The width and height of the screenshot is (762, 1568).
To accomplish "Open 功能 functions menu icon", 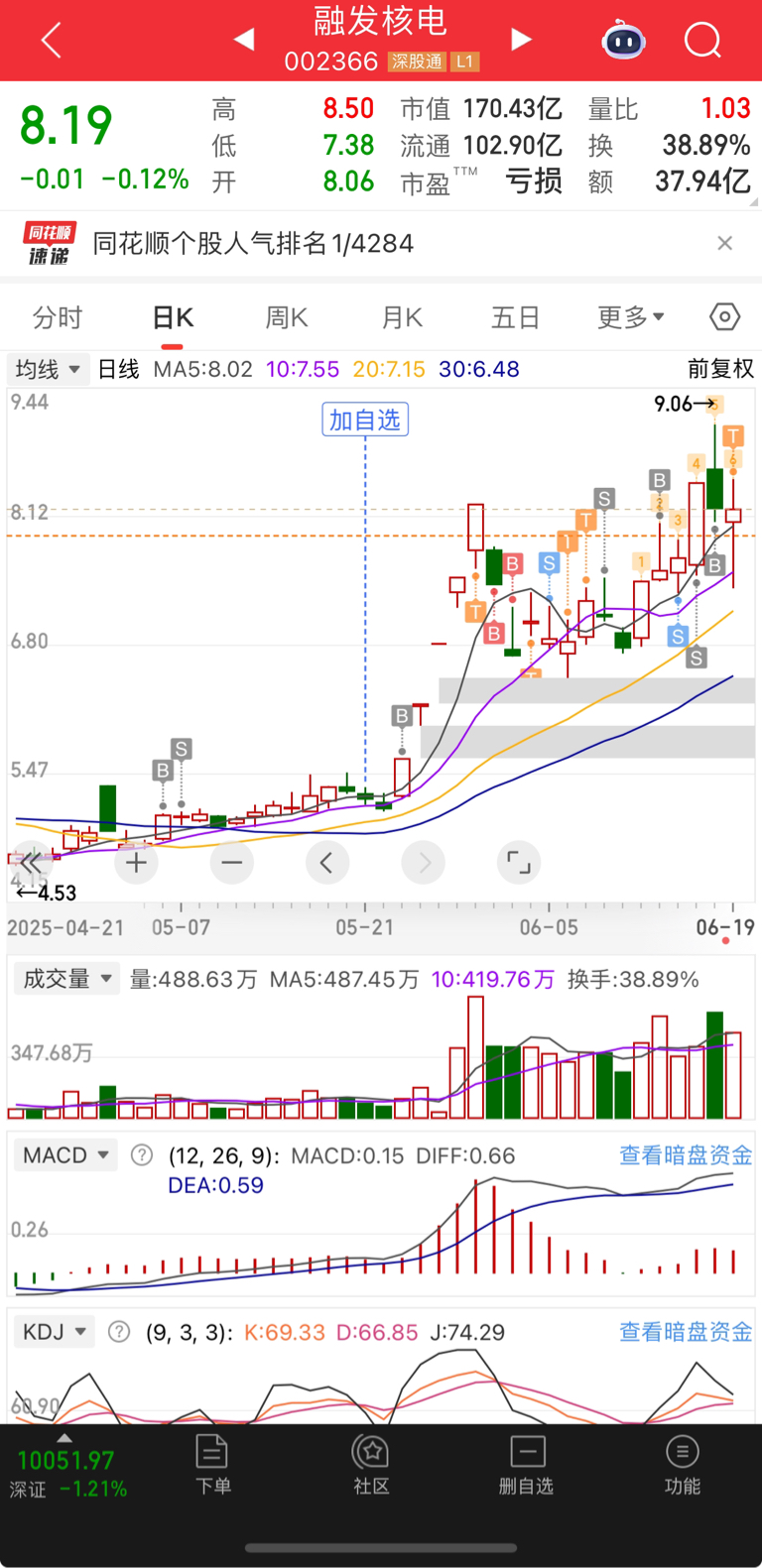I will (683, 1465).
